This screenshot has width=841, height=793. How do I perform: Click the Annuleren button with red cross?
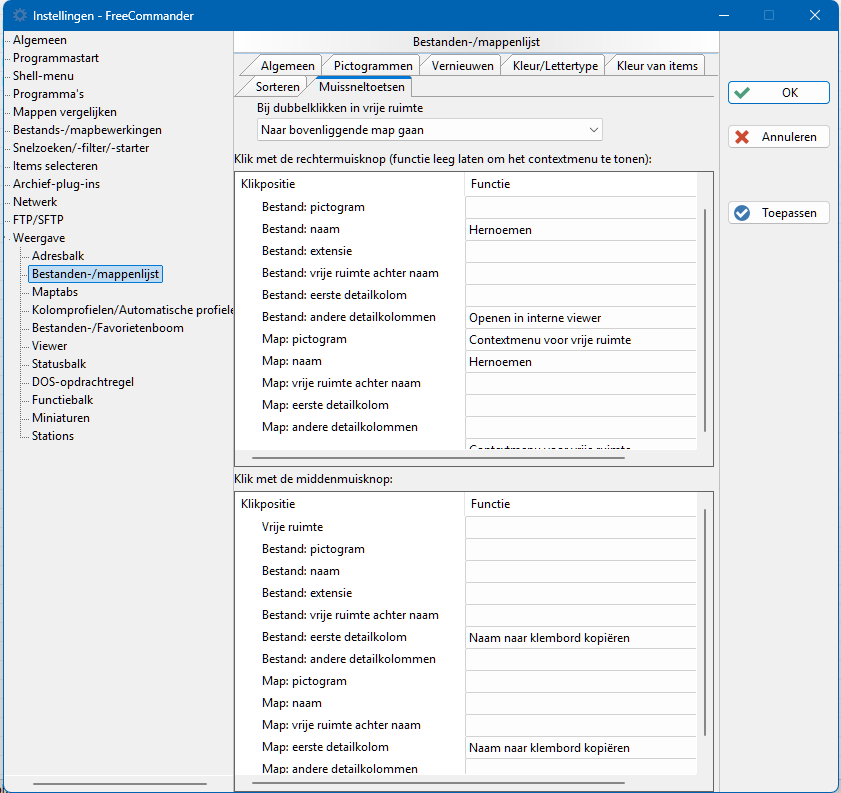[778, 137]
